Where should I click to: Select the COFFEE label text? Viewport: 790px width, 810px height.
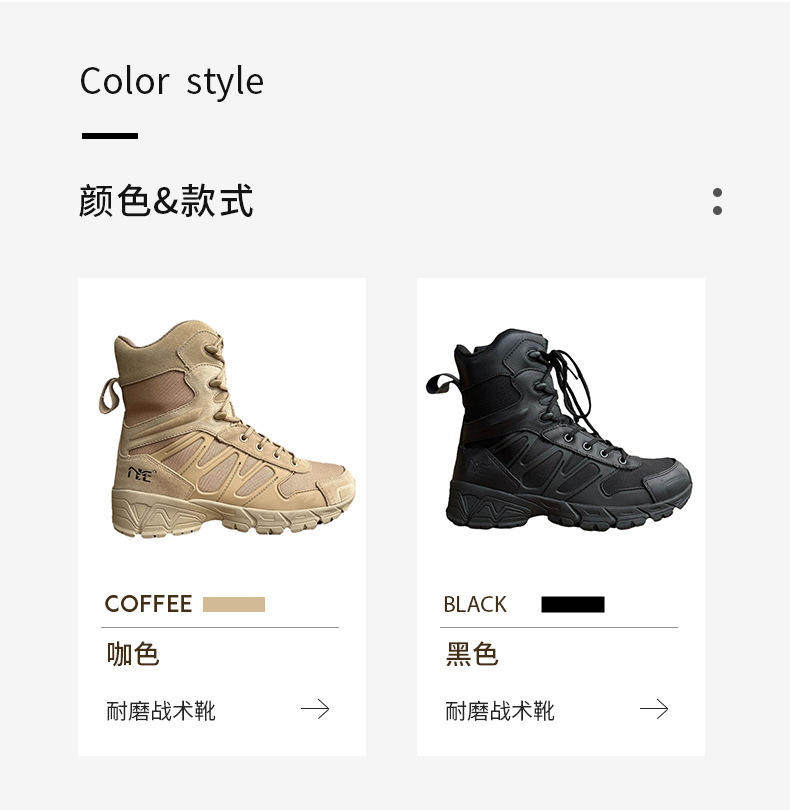(x=148, y=604)
